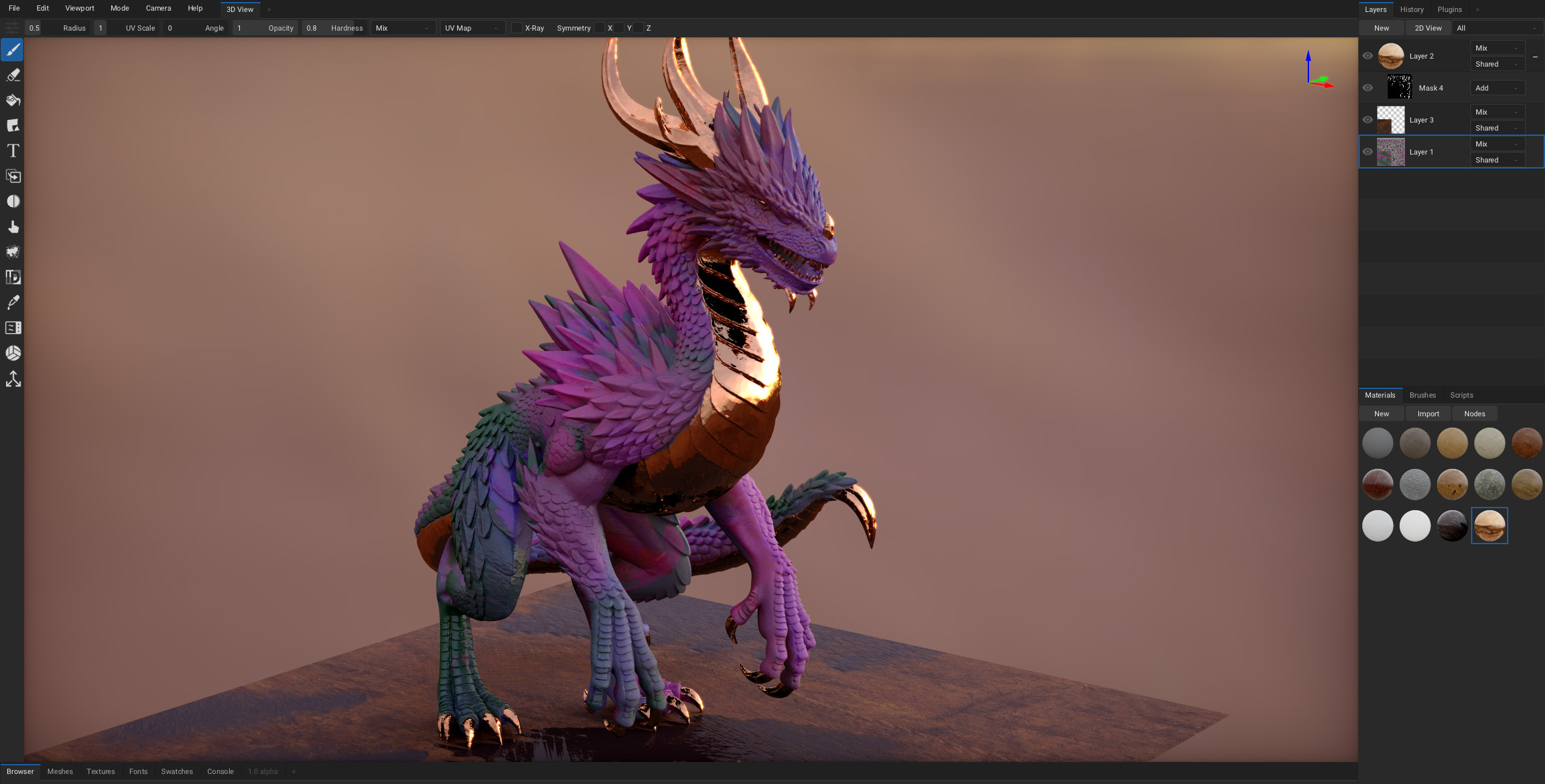Enable the X-Ray checkbox
The height and width of the screenshot is (784, 1545).
click(517, 28)
